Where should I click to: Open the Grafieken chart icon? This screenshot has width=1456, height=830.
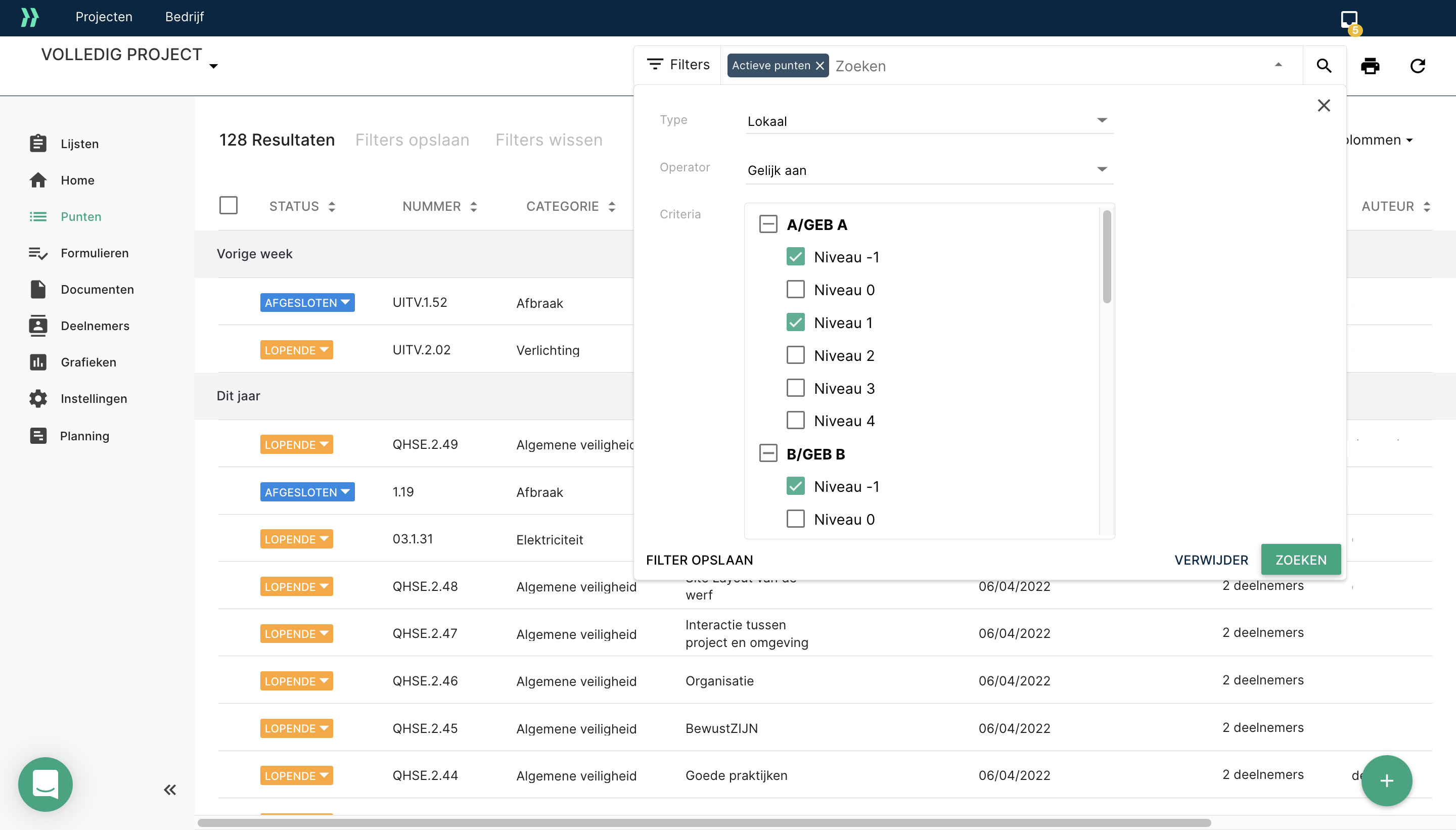38,362
